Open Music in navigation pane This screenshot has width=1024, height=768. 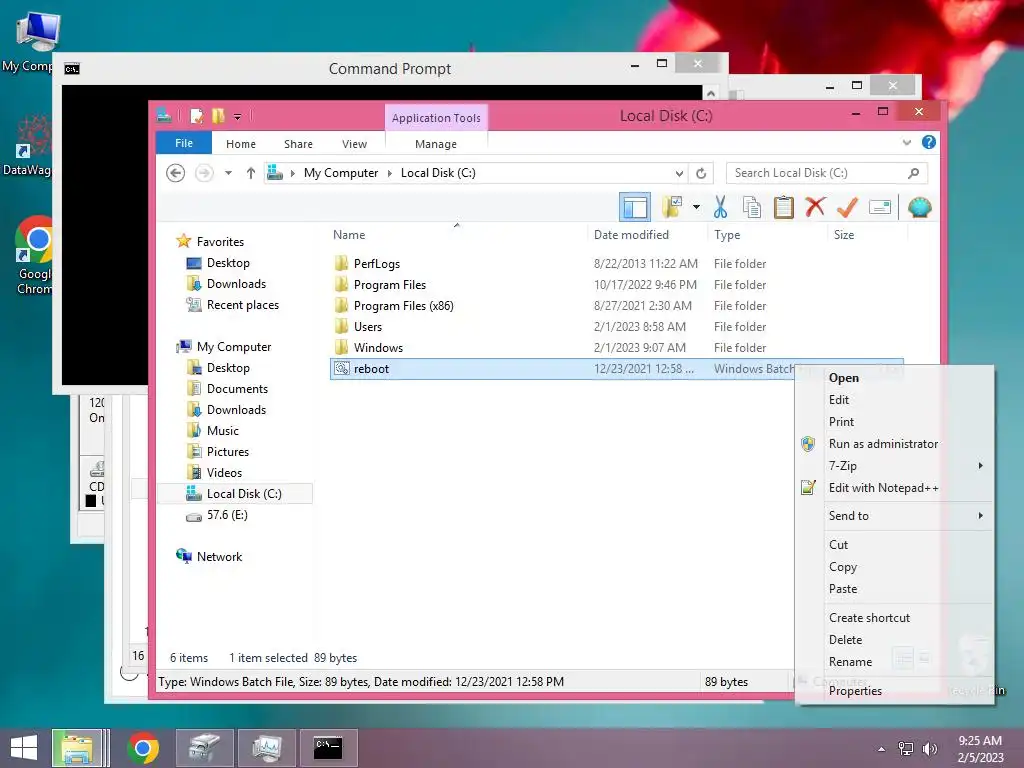pyautogui.click(x=223, y=430)
